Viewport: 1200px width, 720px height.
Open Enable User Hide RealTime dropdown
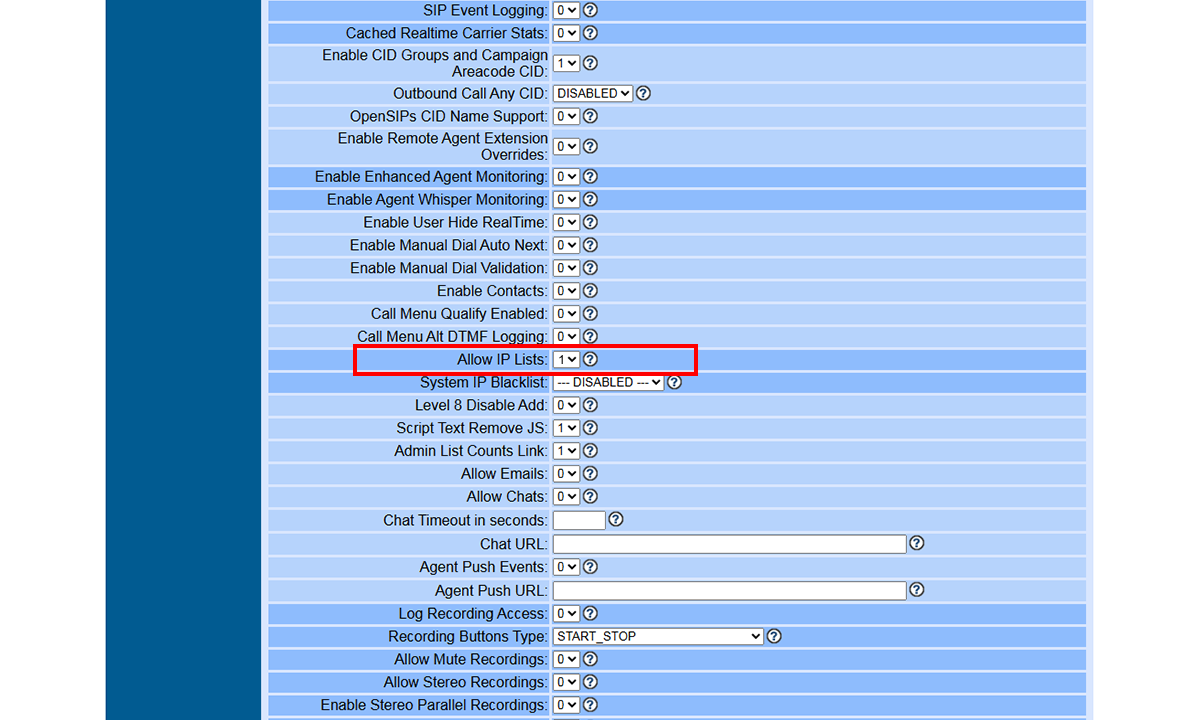566,222
